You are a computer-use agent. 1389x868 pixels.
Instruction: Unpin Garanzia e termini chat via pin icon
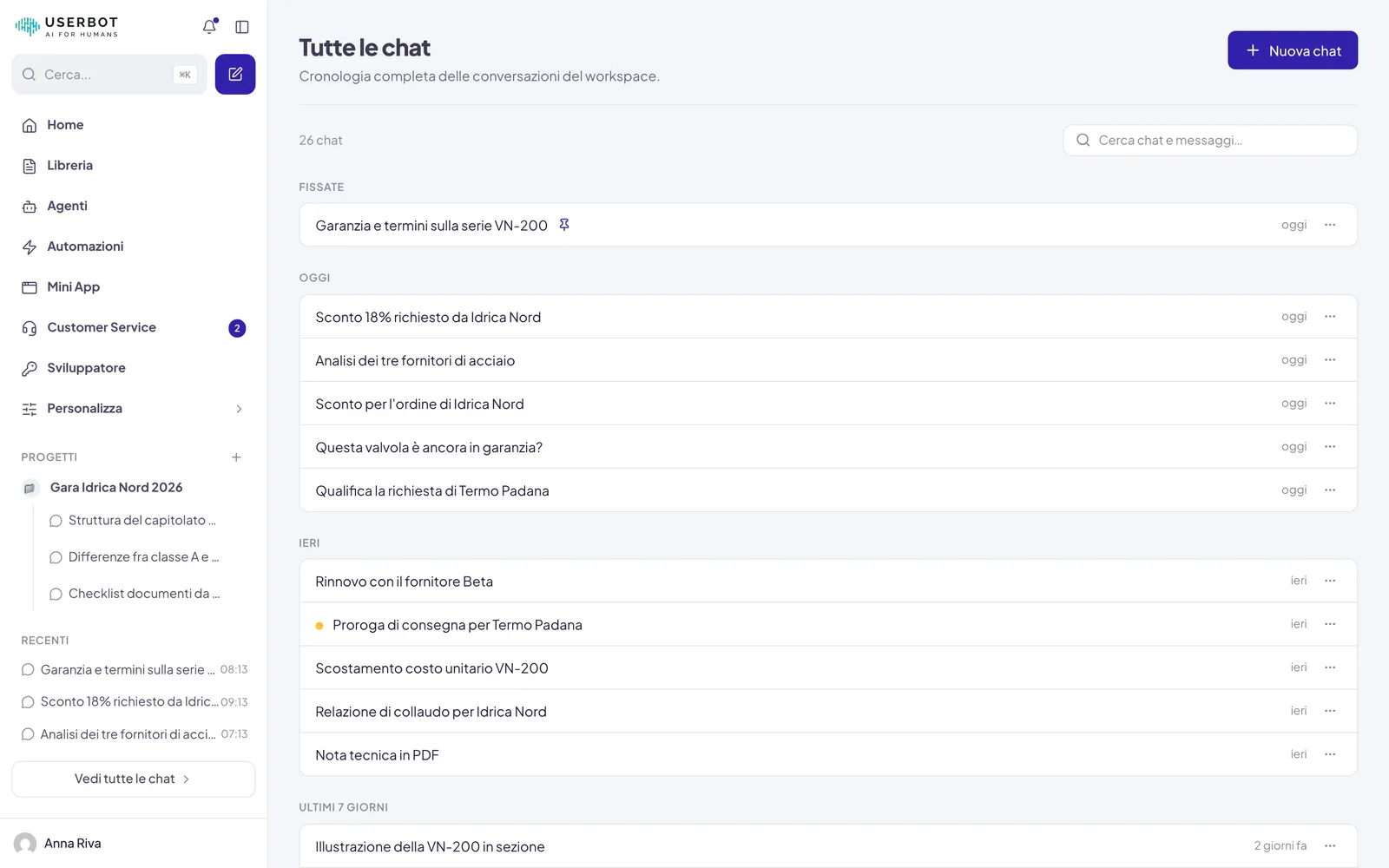click(x=564, y=225)
